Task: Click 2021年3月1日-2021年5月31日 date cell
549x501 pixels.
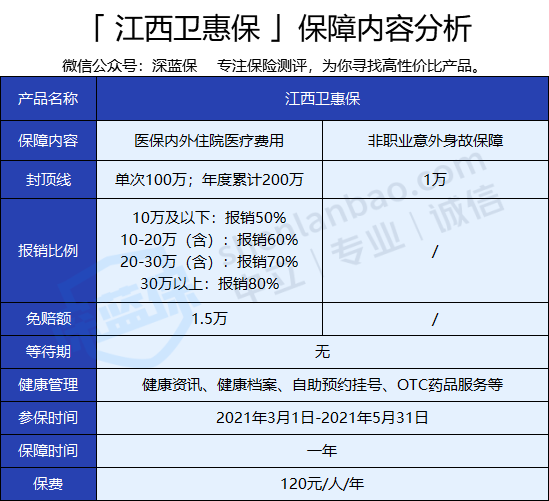Action: (322, 418)
